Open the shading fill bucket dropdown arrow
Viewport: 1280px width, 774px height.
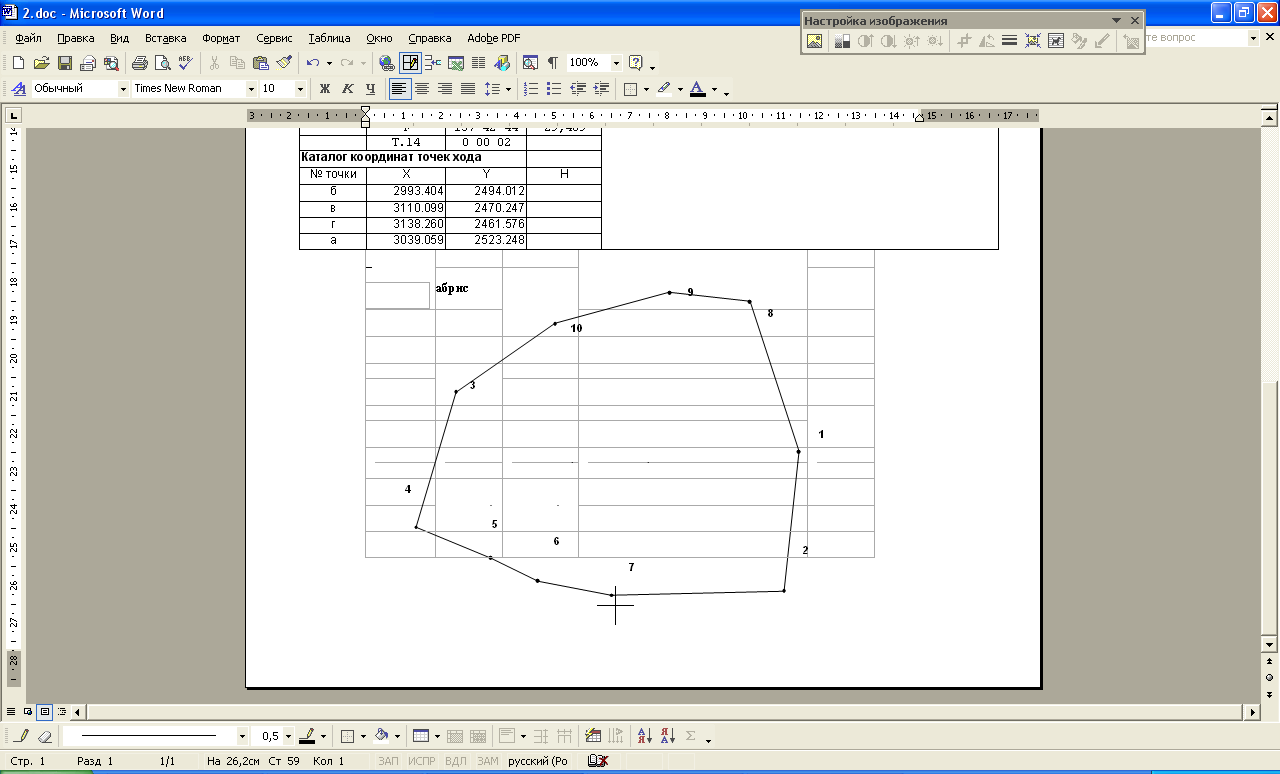[396, 736]
